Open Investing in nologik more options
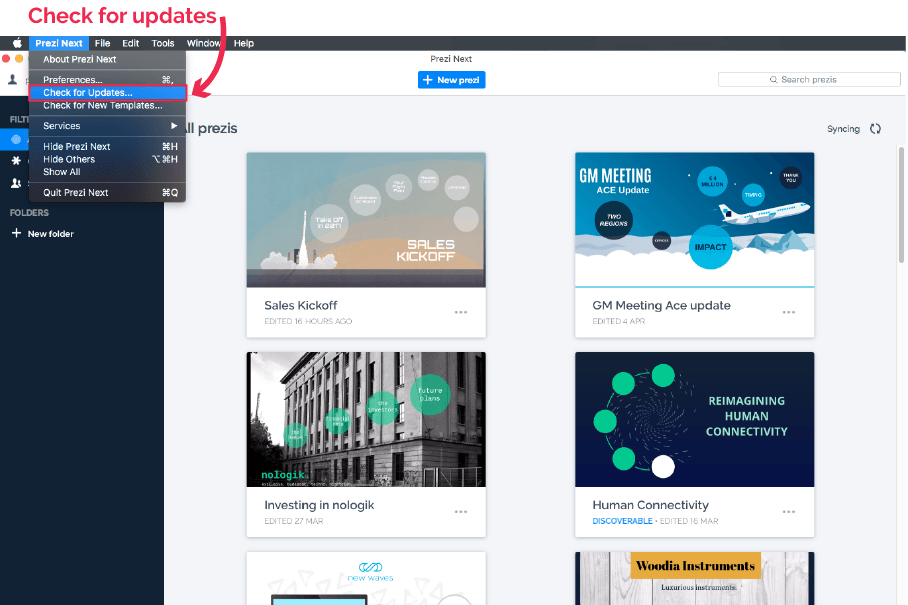Image resolution: width=908 pixels, height=605 pixels. click(460, 512)
